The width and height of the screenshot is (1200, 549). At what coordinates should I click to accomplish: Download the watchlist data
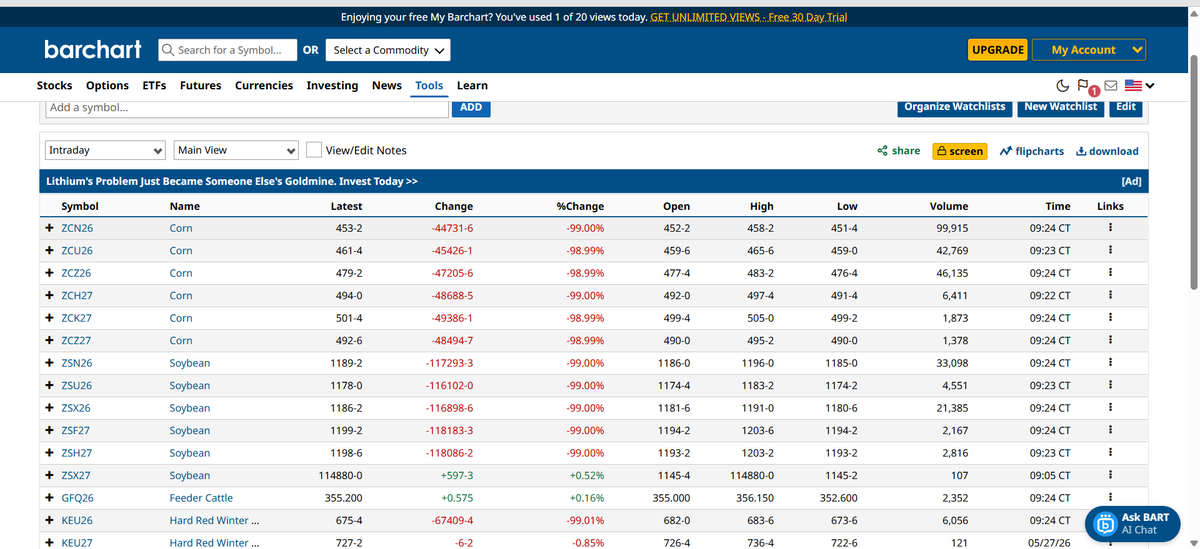point(1107,151)
